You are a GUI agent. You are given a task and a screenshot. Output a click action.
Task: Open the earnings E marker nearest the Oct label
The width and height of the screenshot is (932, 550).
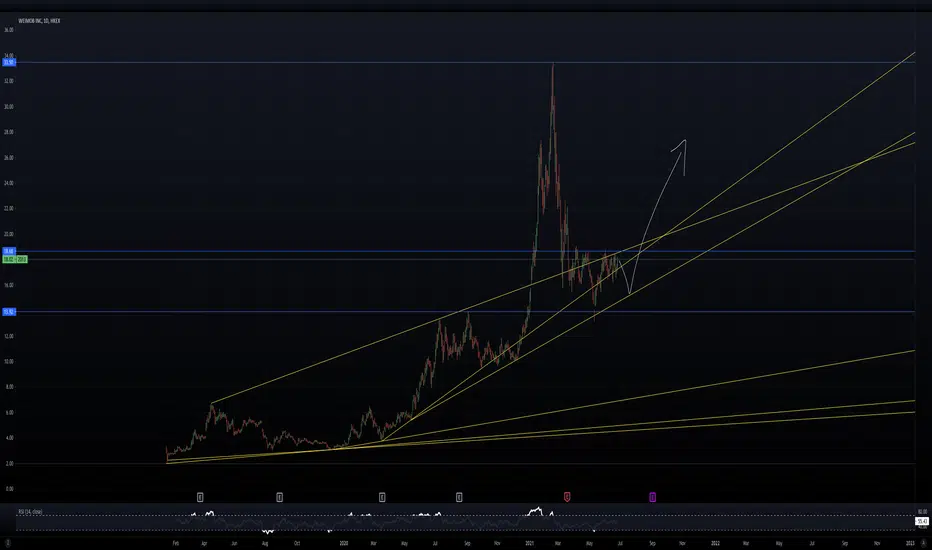279,496
